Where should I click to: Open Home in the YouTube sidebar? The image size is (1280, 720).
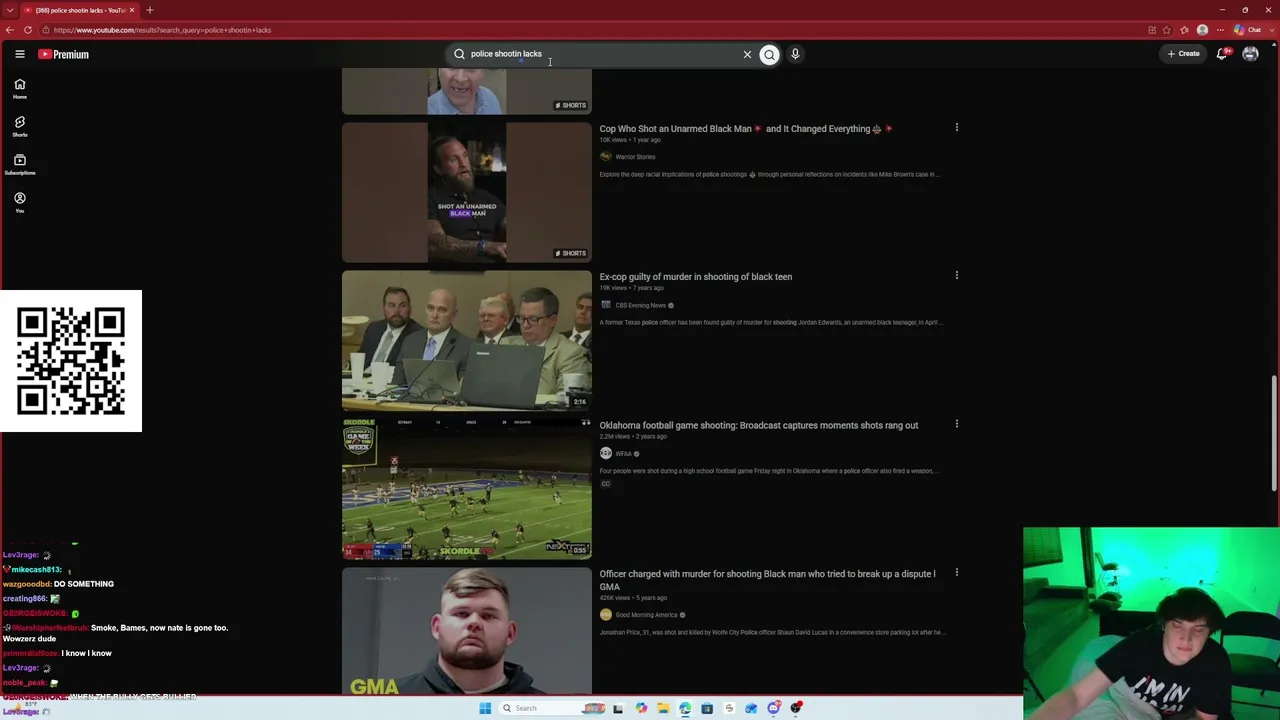pos(20,89)
